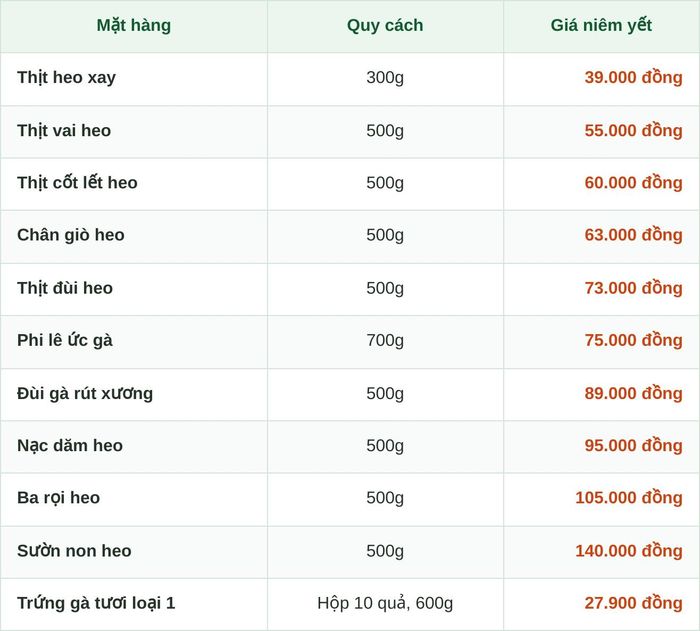The image size is (700, 631).
Task: Click the 700g specification cell
Action: pos(385,341)
